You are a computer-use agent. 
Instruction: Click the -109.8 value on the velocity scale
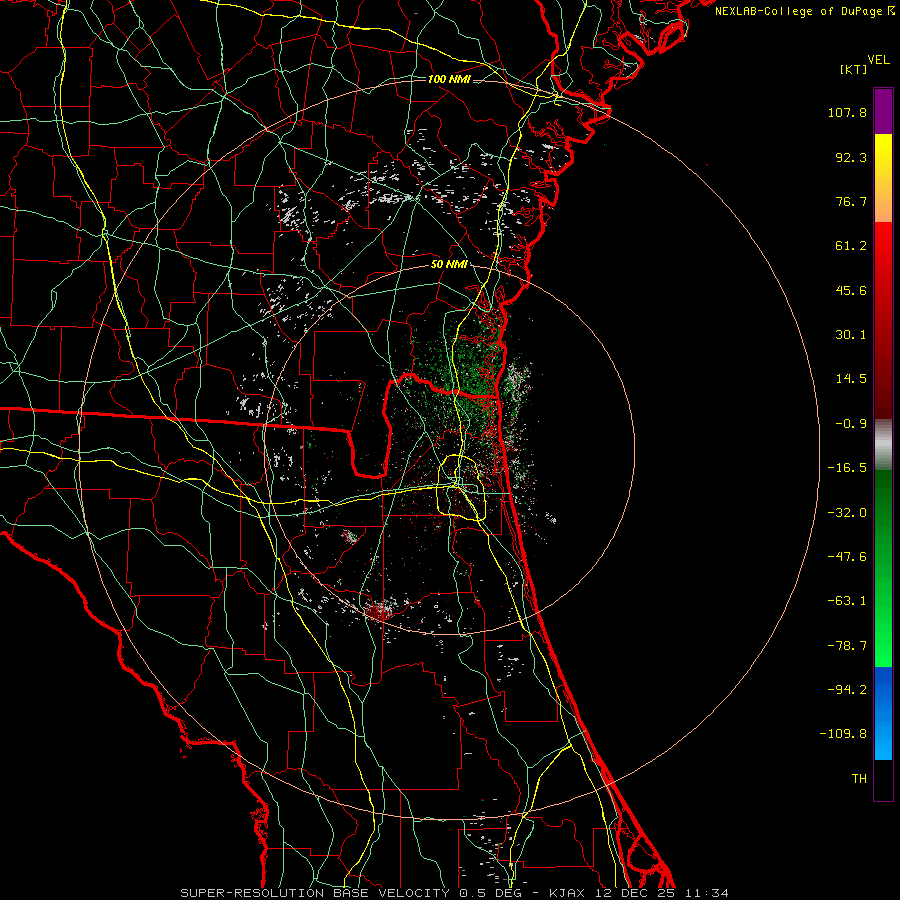coord(843,734)
